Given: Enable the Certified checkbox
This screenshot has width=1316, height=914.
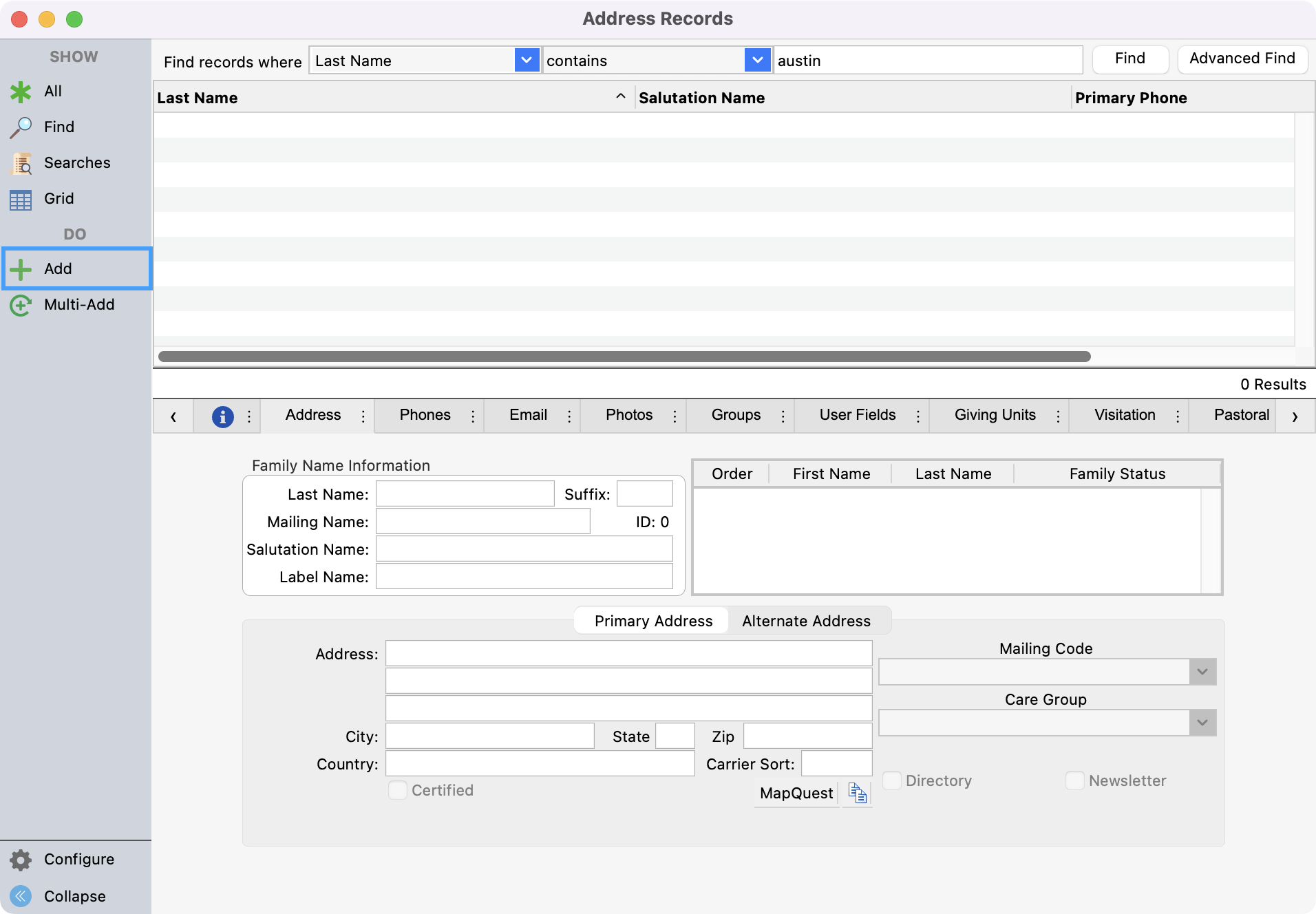Looking at the screenshot, I should pyautogui.click(x=398, y=790).
